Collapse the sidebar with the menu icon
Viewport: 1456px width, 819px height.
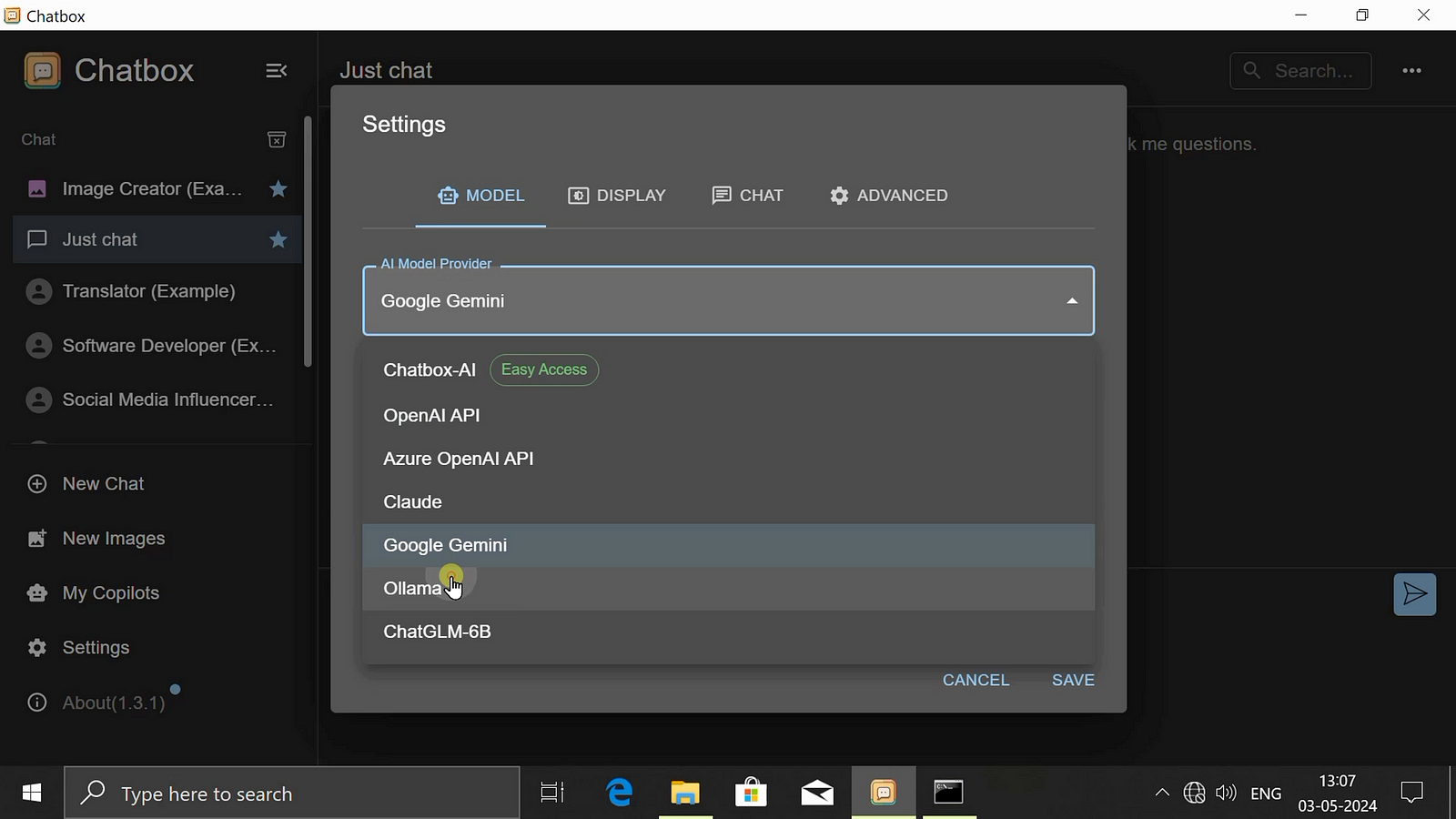point(276,71)
